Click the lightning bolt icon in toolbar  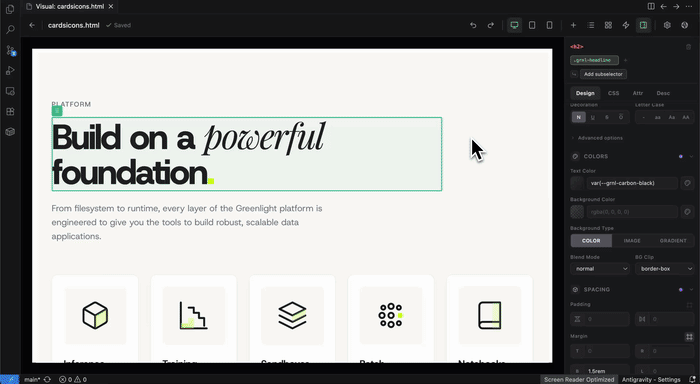(625, 25)
